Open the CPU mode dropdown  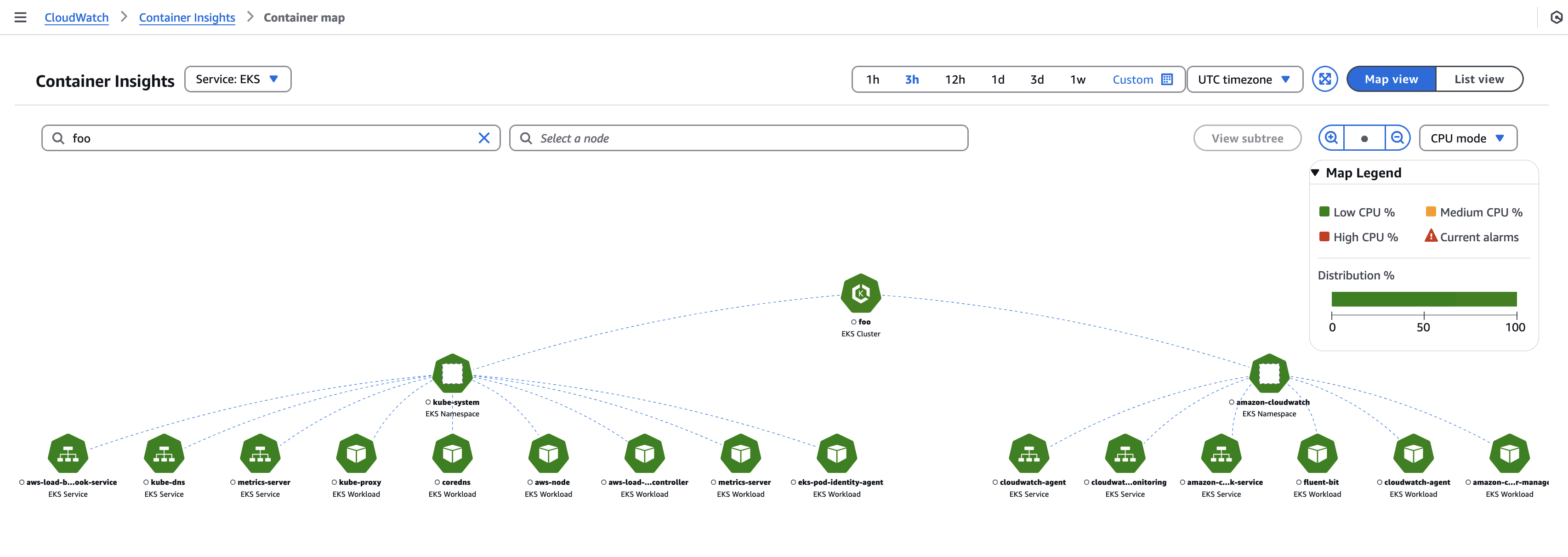(1467, 138)
